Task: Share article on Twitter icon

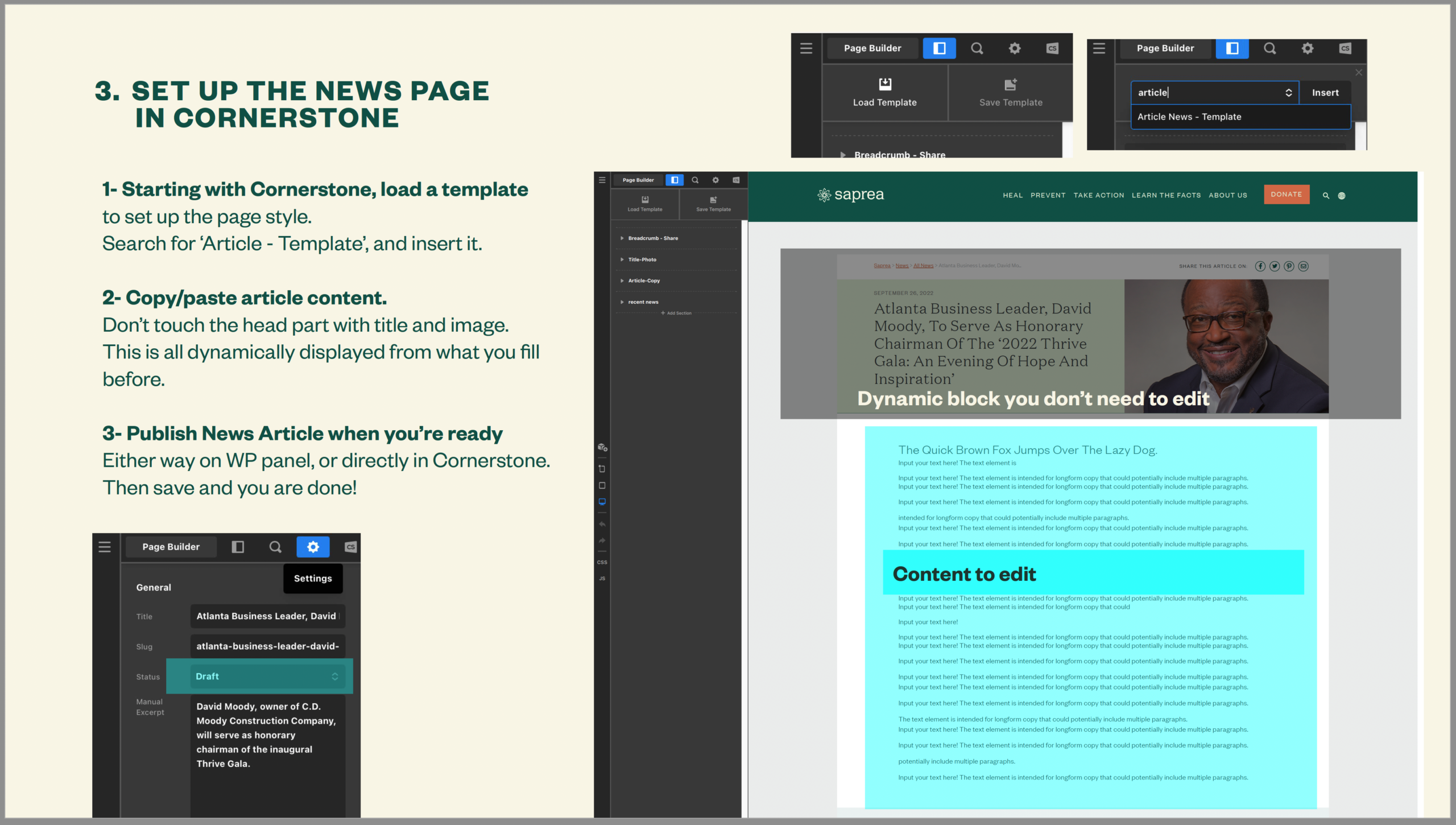Action: tap(1275, 266)
